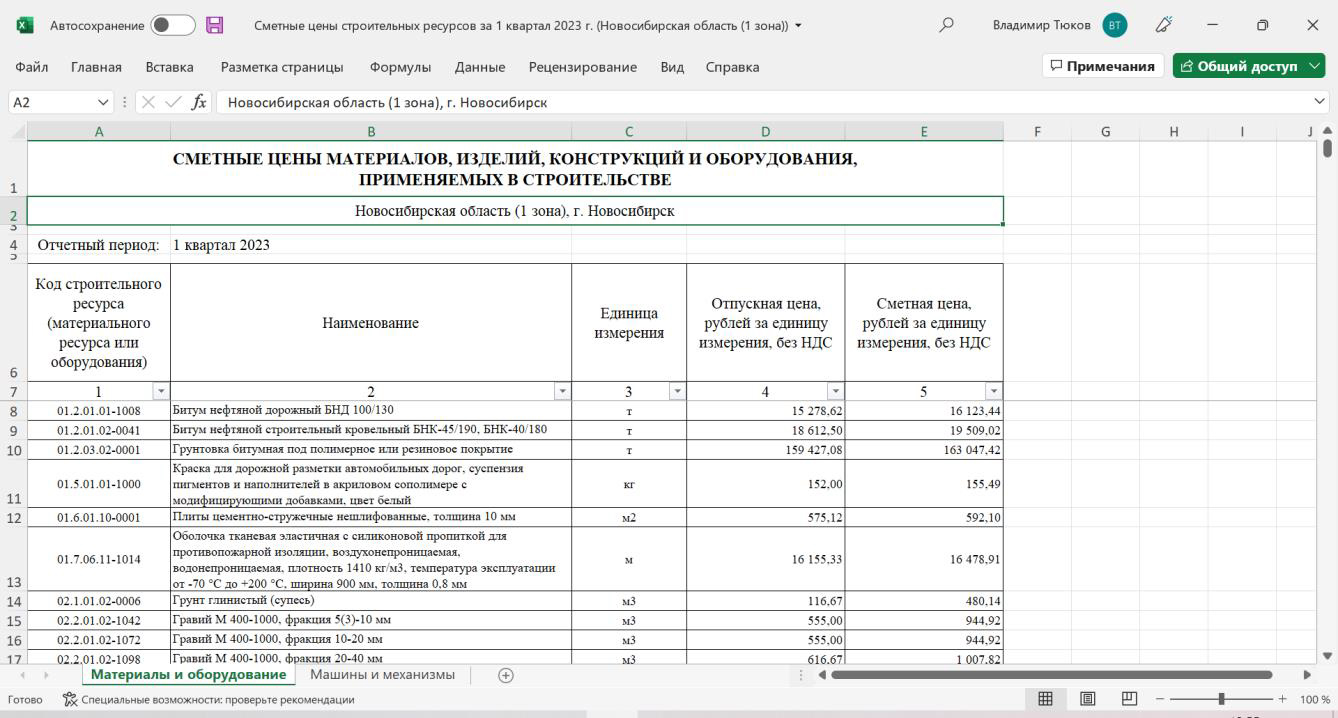Screen dimensions: 1338x718
Task: Open the Рецензирование ribbon tab
Action: [583, 67]
